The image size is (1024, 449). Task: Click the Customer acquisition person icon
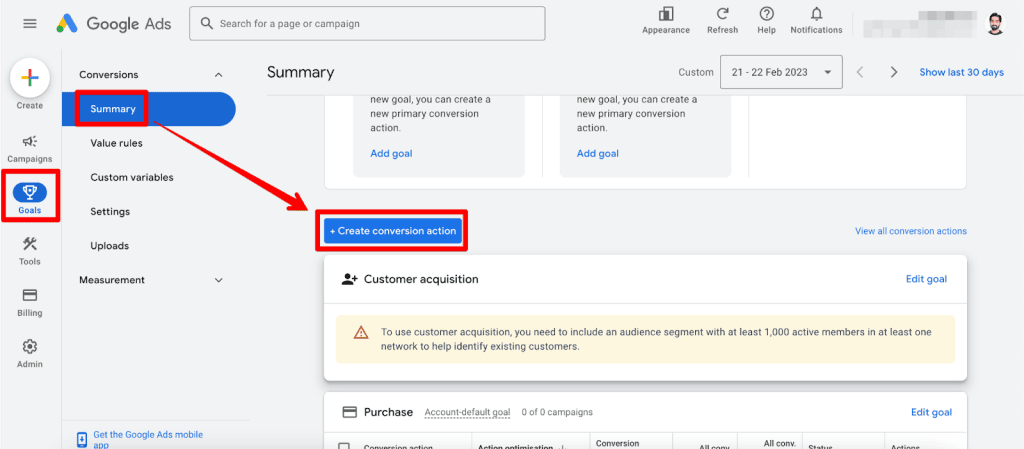[349, 279]
